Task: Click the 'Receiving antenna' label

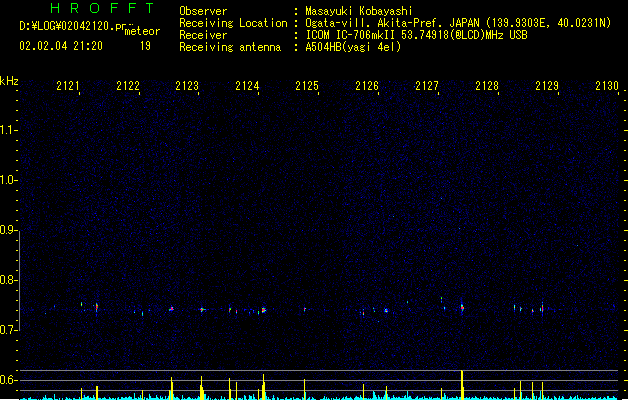Action: coord(230,47)
